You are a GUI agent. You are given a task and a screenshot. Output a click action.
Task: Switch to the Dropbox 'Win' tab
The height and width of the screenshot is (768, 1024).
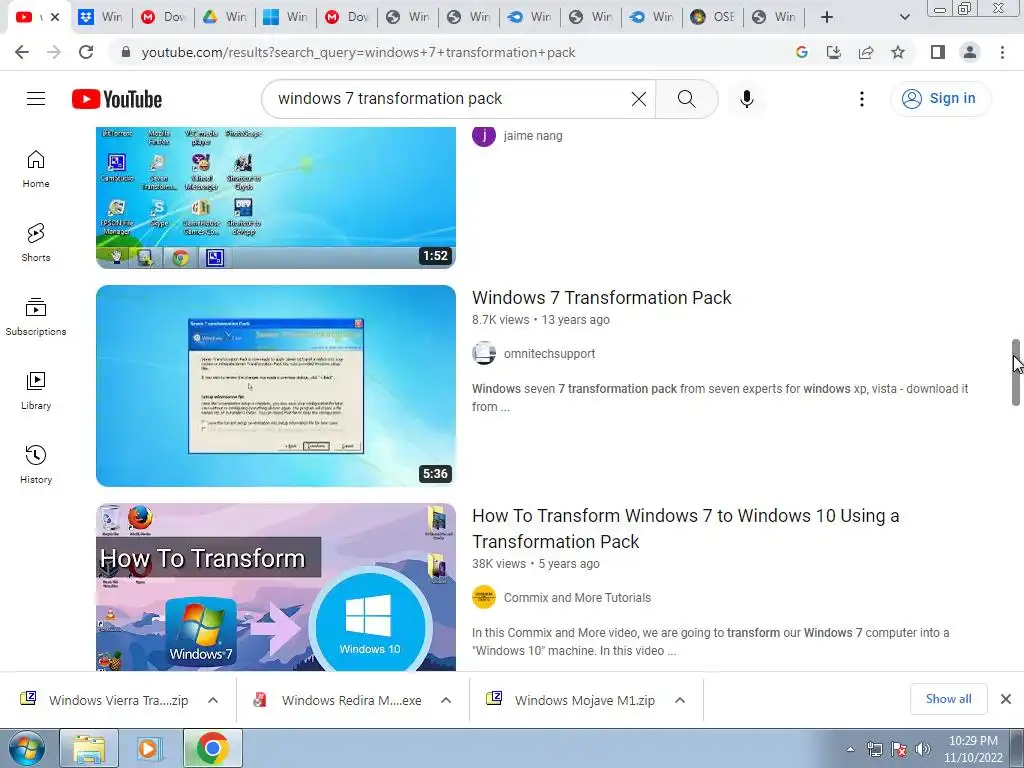101,17
